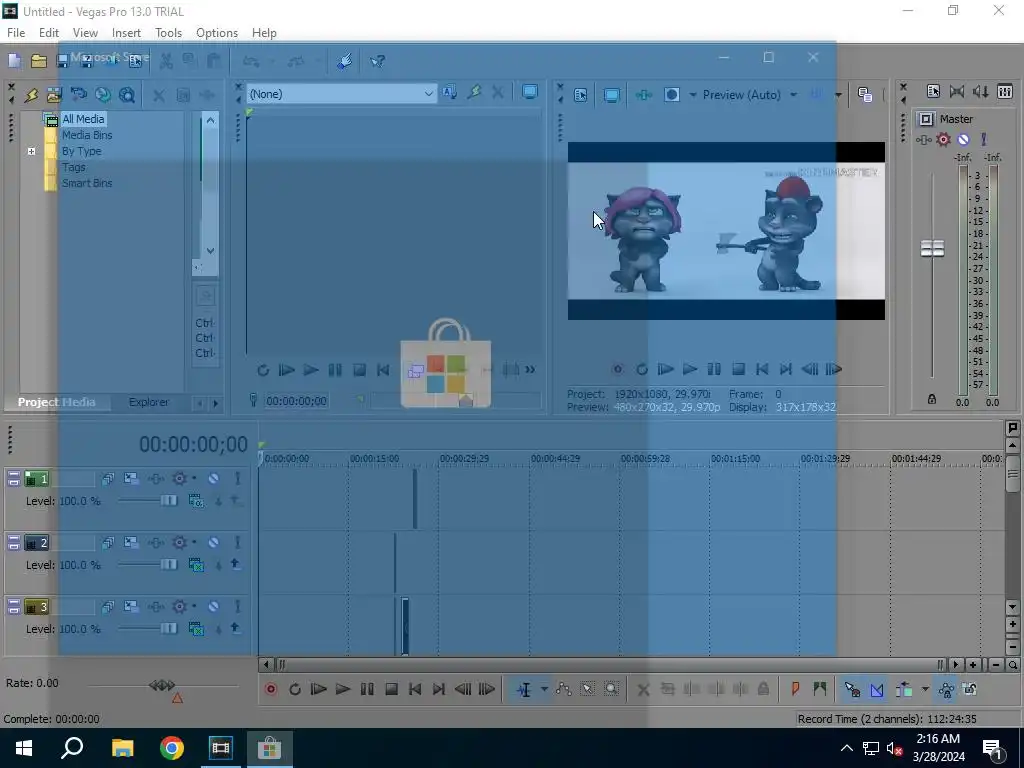Open Mixer Properties icon at top right
Image resolution: width=1024 pixels, height=768 pixels.
click(x=933, y=91)
